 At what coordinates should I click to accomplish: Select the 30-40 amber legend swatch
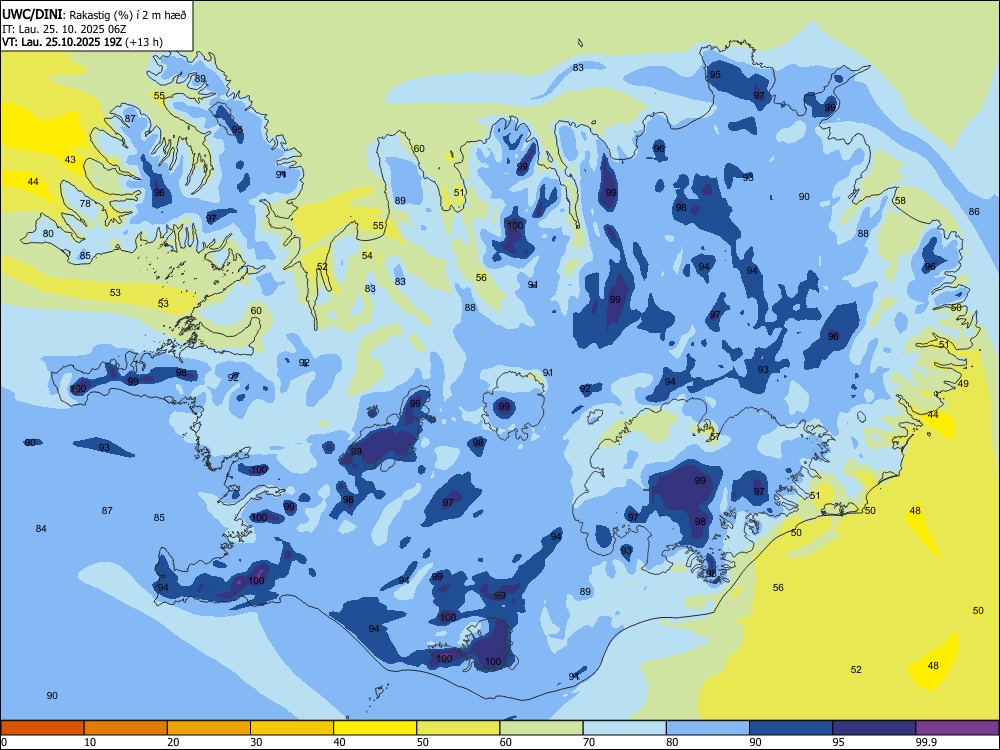[x=292, y=728]
